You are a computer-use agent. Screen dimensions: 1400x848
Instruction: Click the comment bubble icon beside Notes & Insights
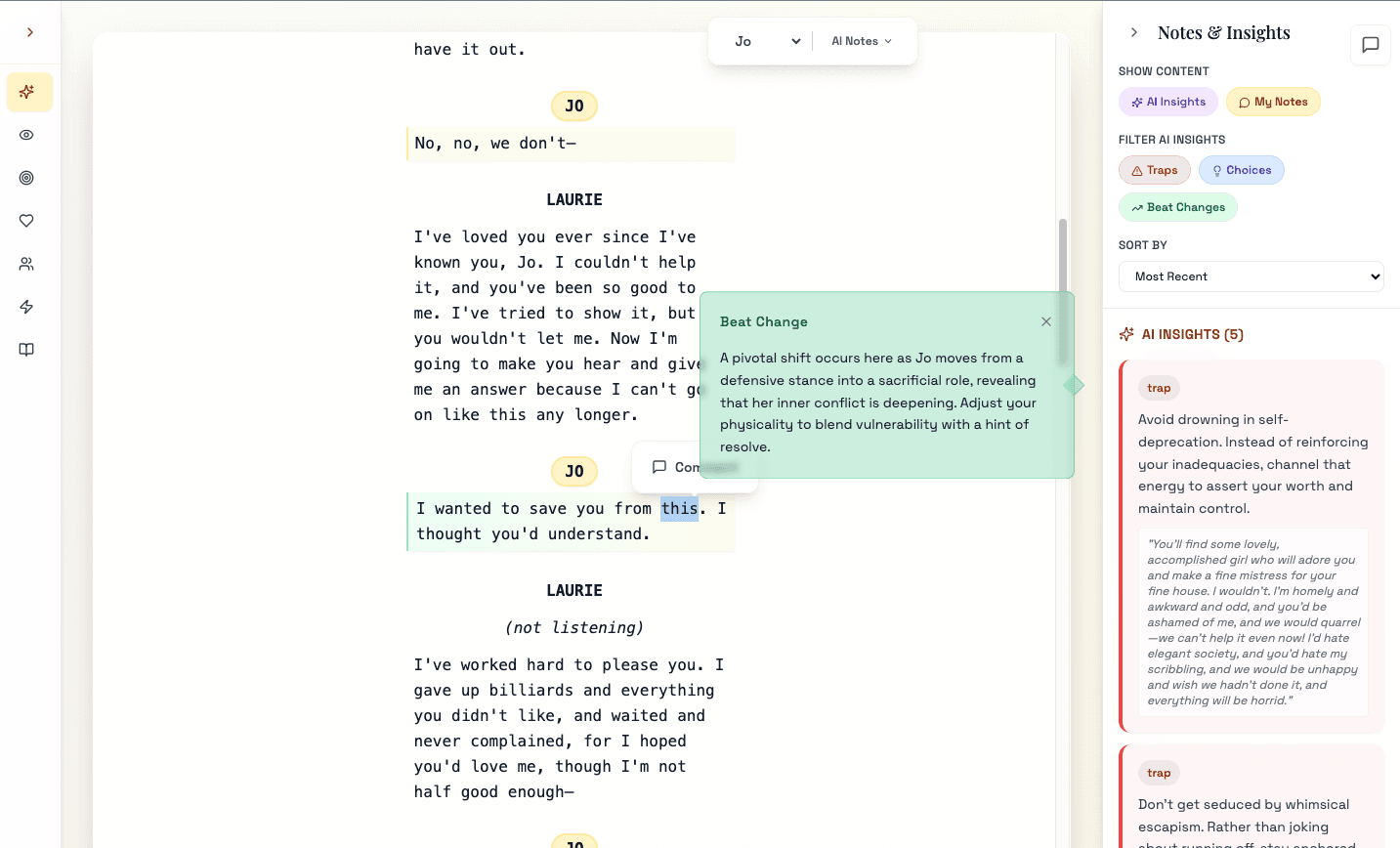(1370, 45)
